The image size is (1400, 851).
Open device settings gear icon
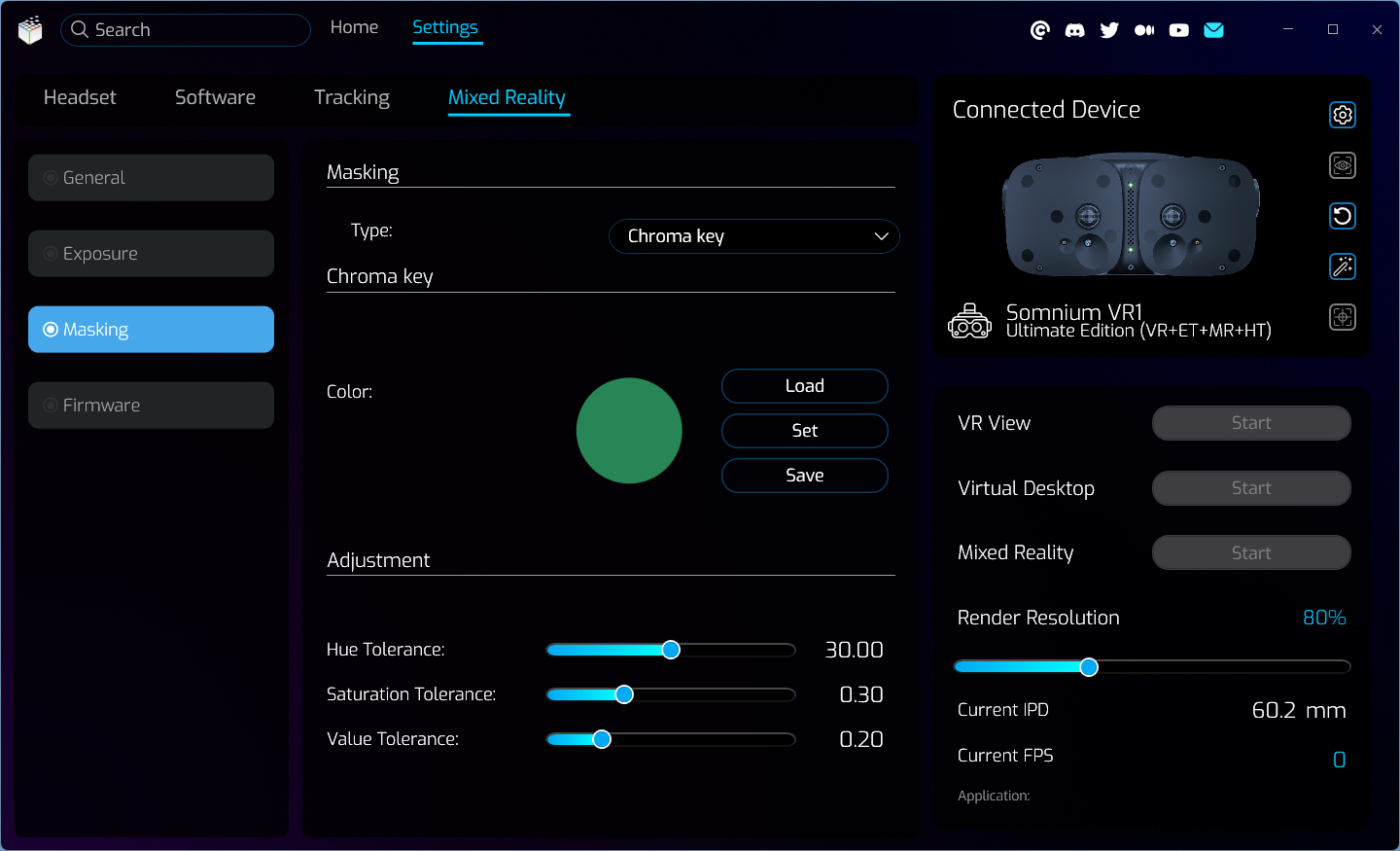1342,115
